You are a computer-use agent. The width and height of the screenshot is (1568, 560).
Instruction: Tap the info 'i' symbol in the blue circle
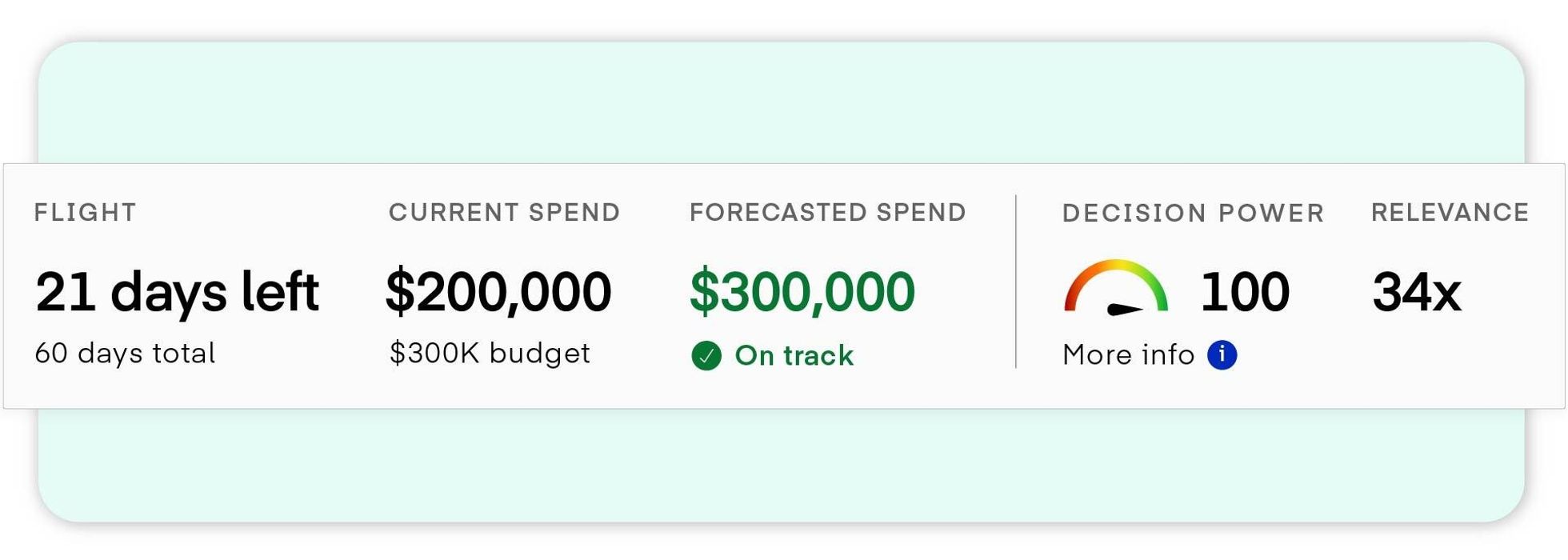coord(1221,354)
